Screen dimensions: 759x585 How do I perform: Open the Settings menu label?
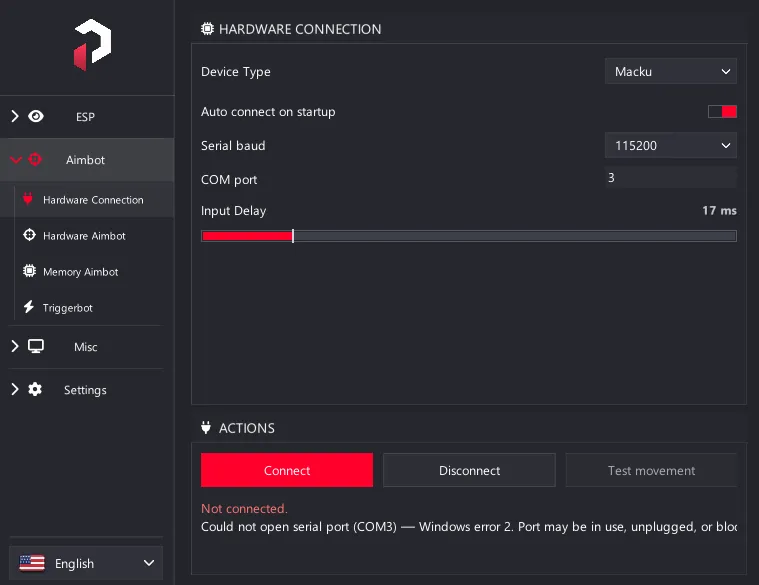85,390
